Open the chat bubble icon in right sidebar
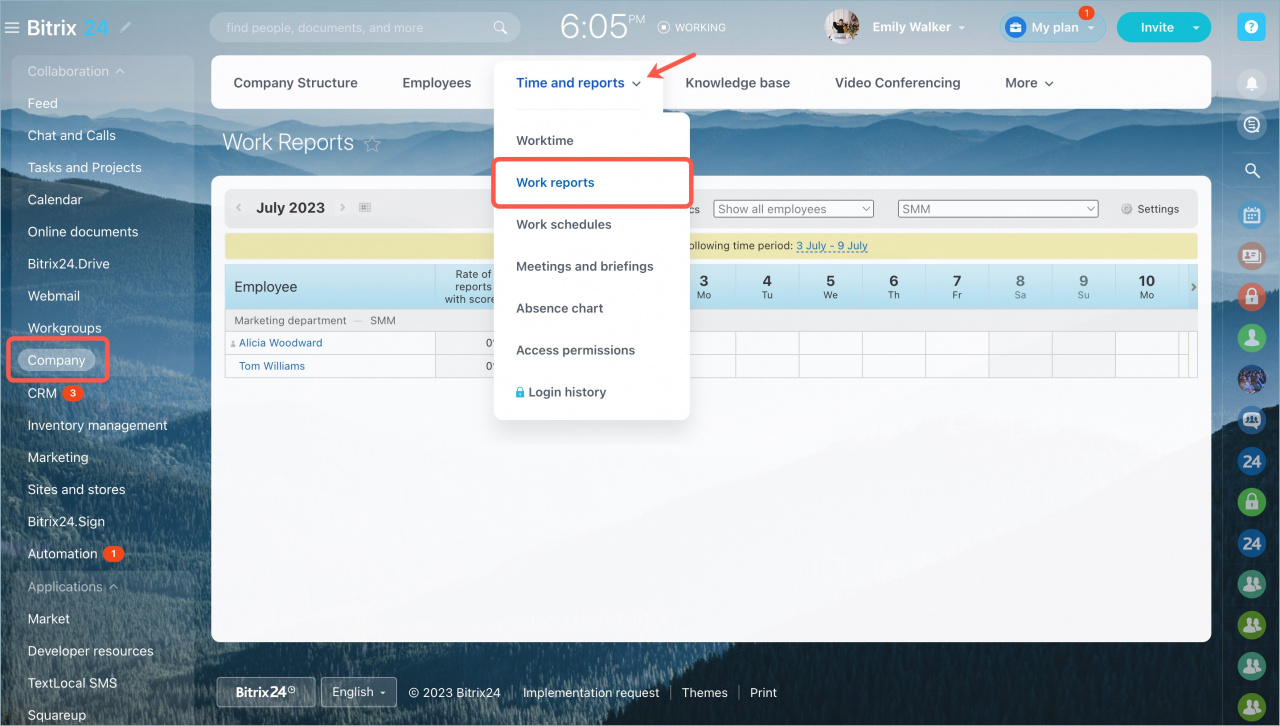The width and height of the screenshot is (1280, 726). (x=1251, y=125)
